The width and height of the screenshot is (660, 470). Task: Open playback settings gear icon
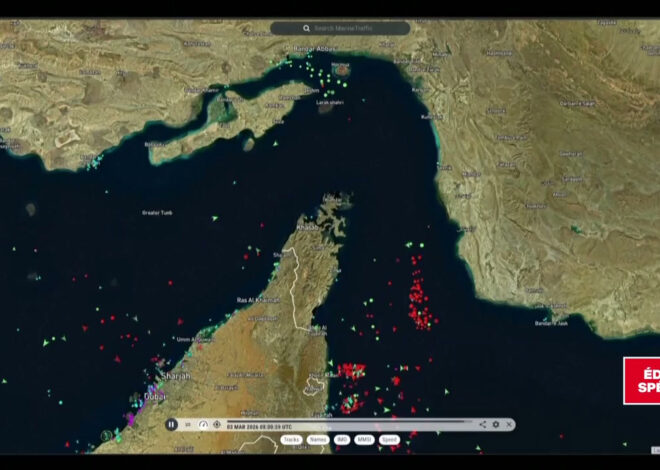click(496, 425)
